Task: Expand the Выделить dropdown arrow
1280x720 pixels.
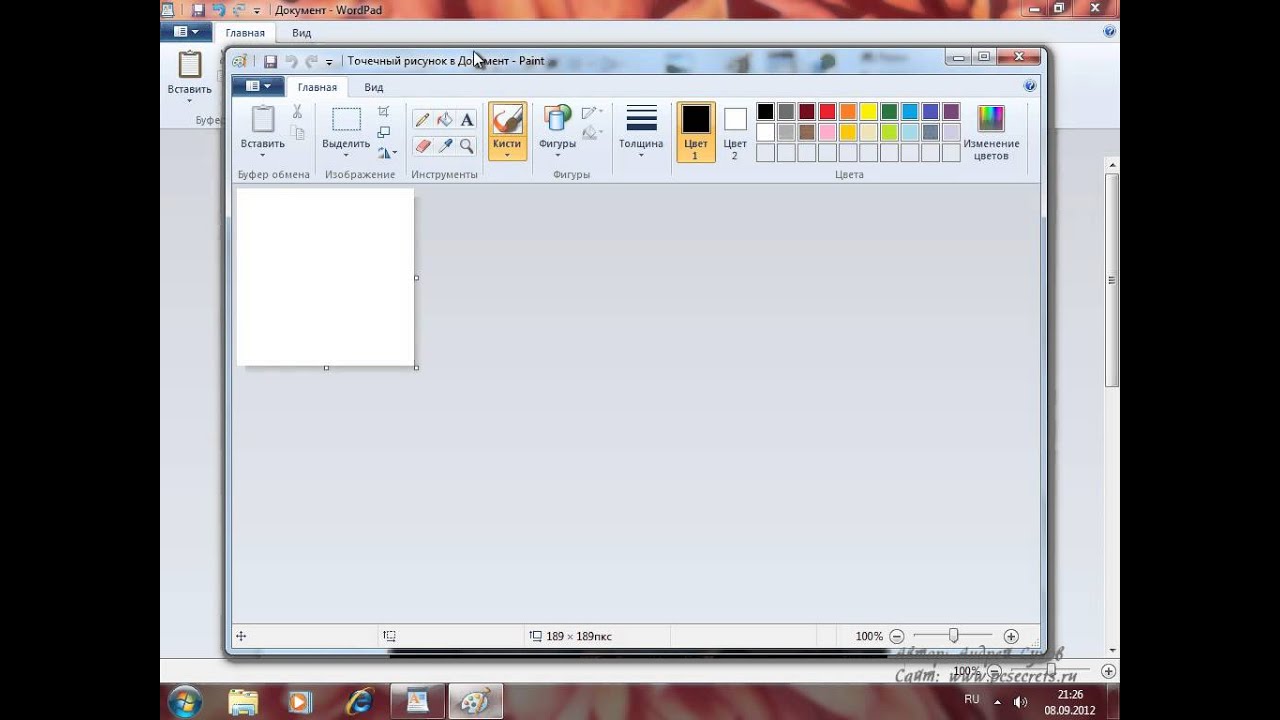Action: 346,155
